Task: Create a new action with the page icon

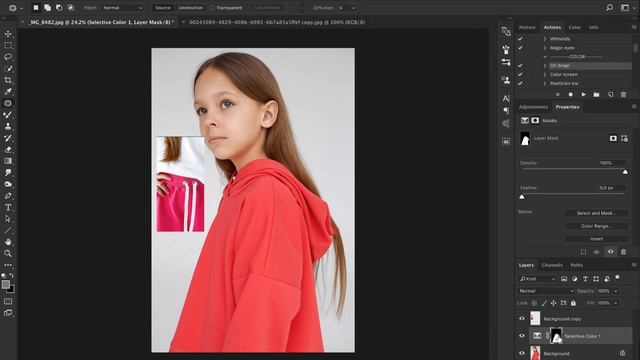Action: point(610,94)
